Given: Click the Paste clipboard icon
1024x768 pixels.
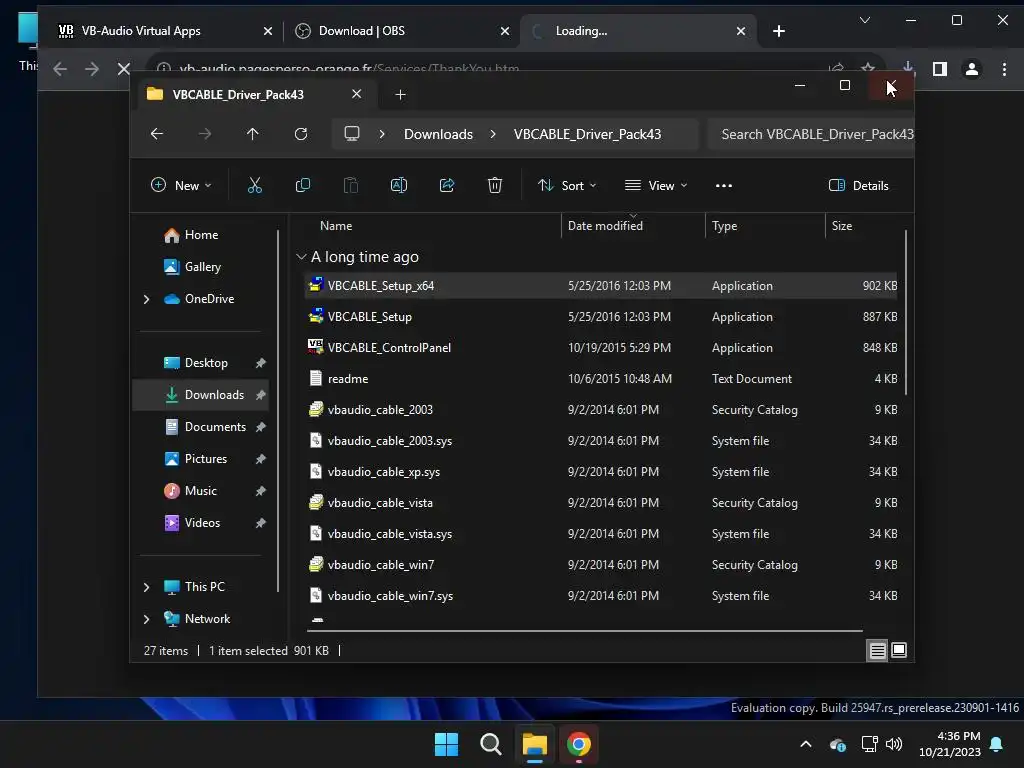Looking at the screenshot, I should tap(351, 185).
